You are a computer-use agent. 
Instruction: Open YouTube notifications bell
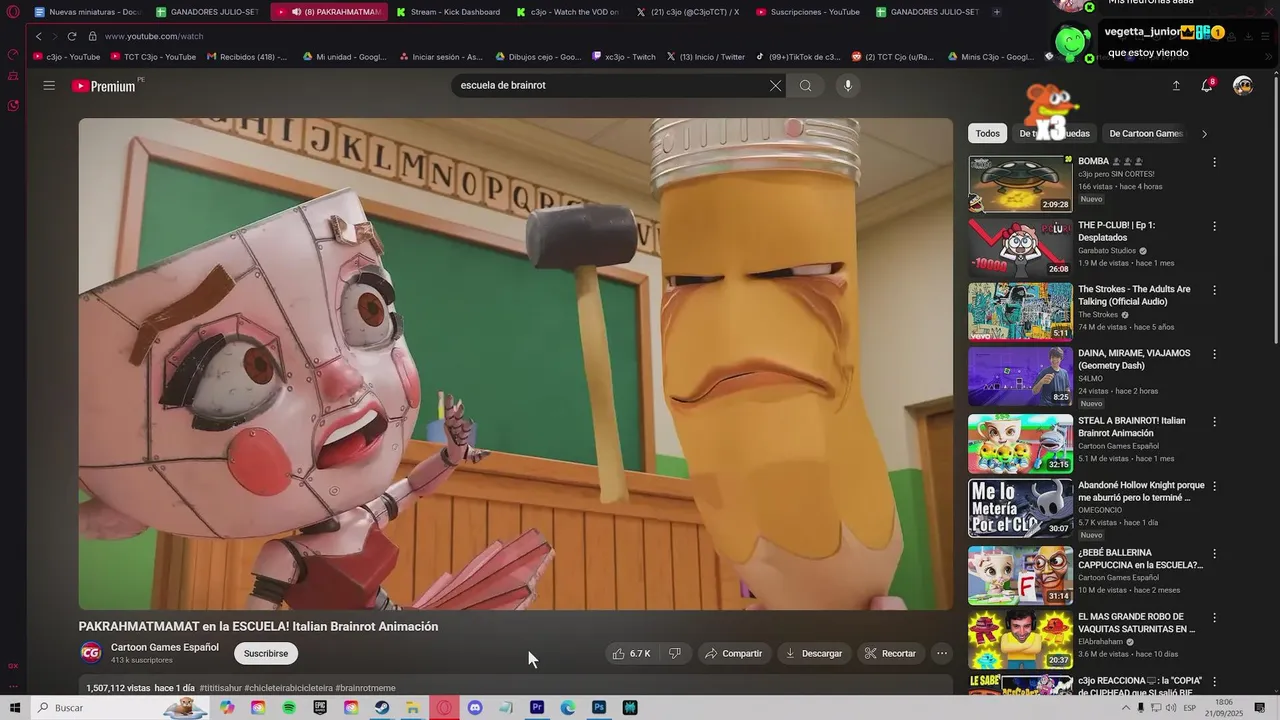[1207, 86]
